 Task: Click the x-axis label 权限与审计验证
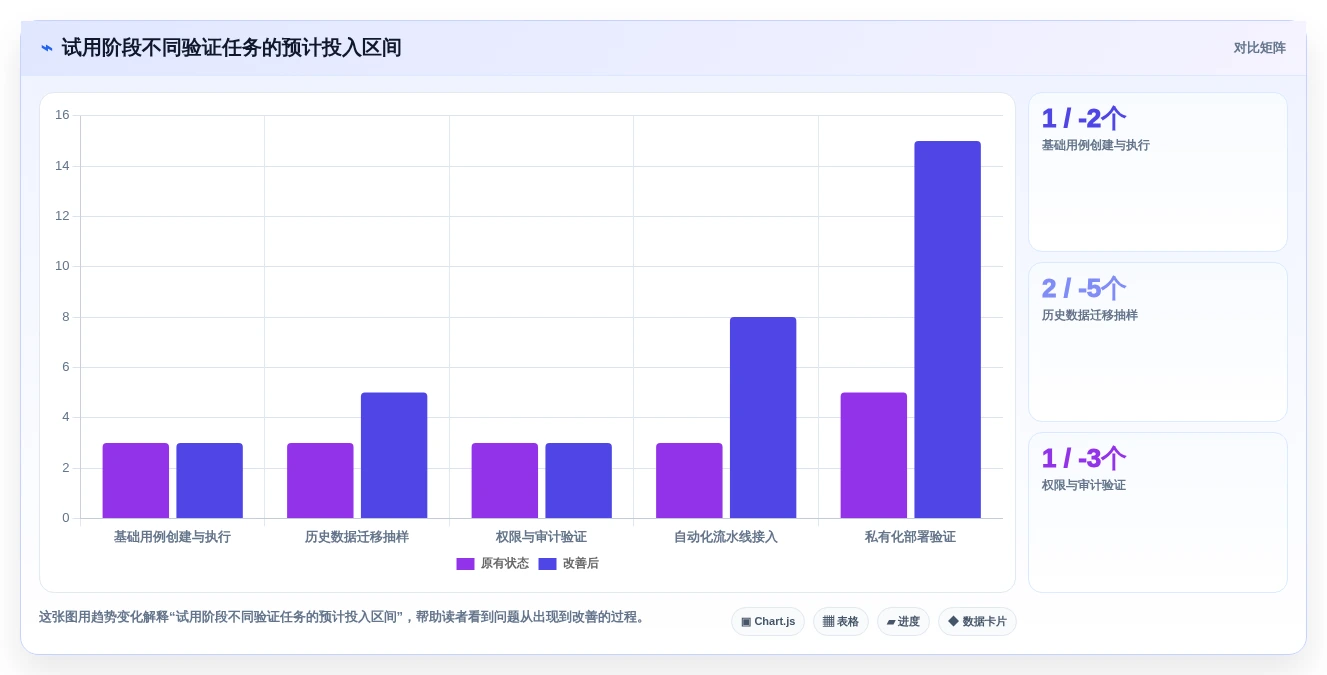[x=541, y=537]
